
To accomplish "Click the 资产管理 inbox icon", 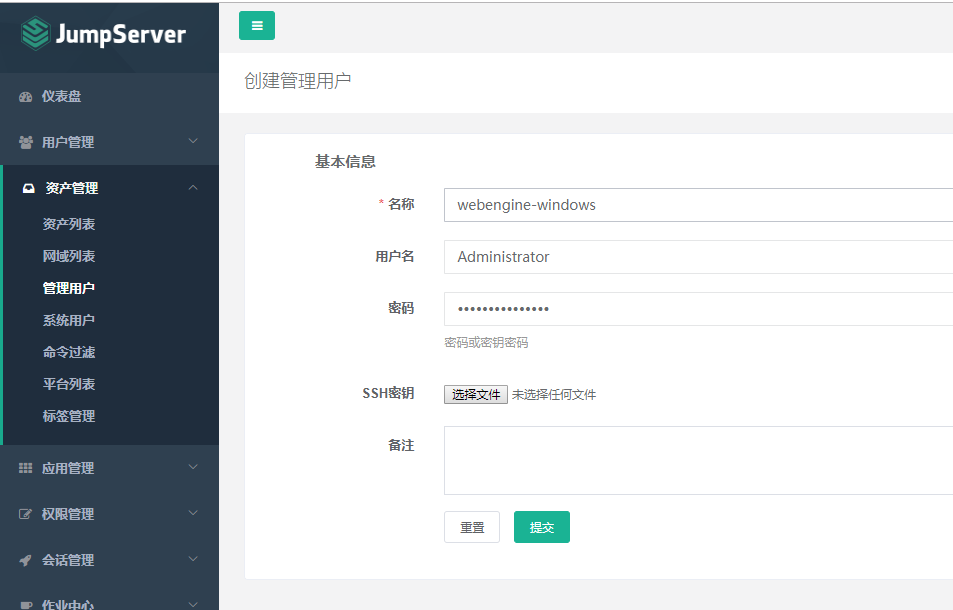I will tap(29, 188).
